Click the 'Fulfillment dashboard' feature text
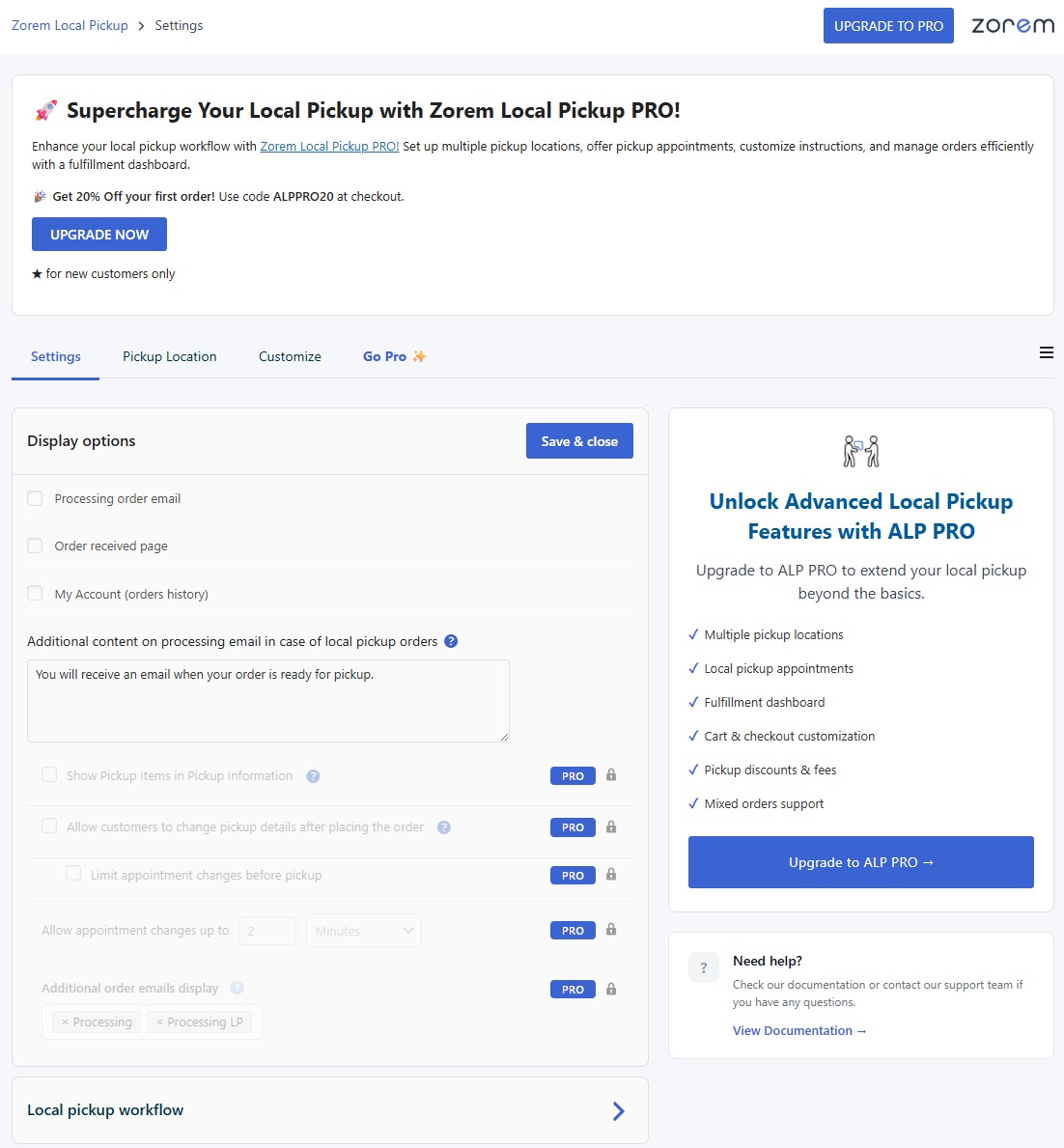The height and width of the screenshot is (1148, 1064). [x=764, y=702]
